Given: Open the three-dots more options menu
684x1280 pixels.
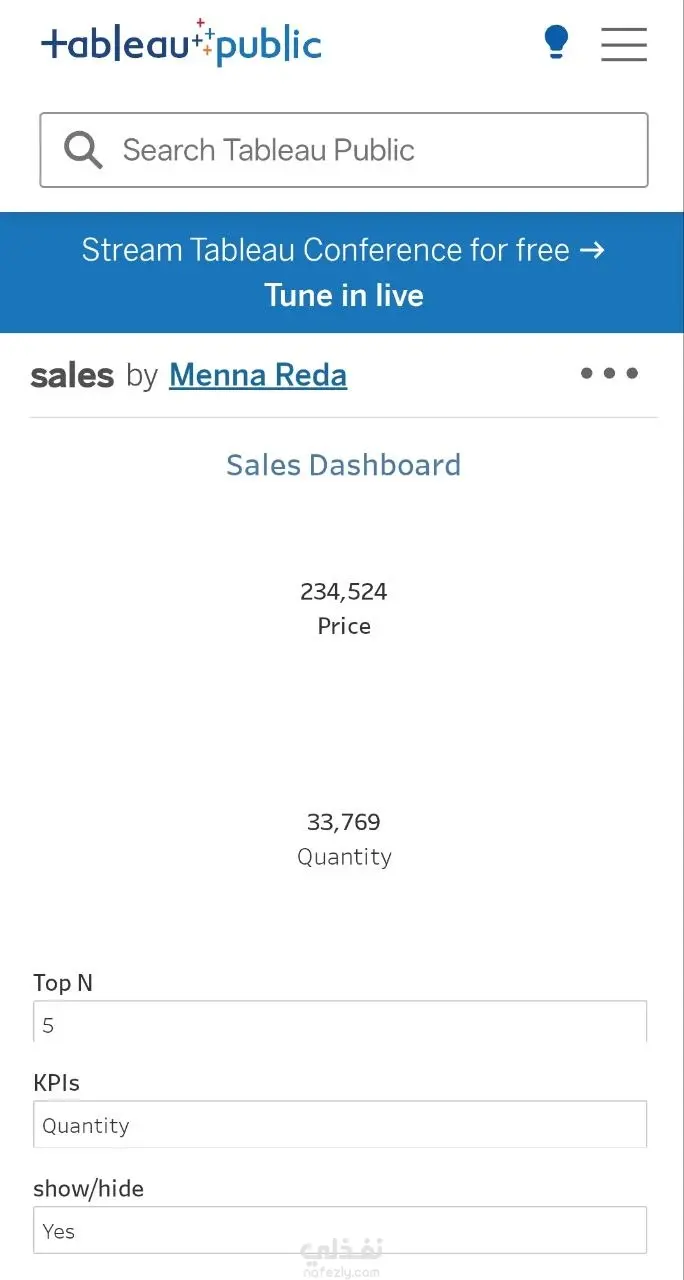Looking at the screenshot, I should (610, 373).
